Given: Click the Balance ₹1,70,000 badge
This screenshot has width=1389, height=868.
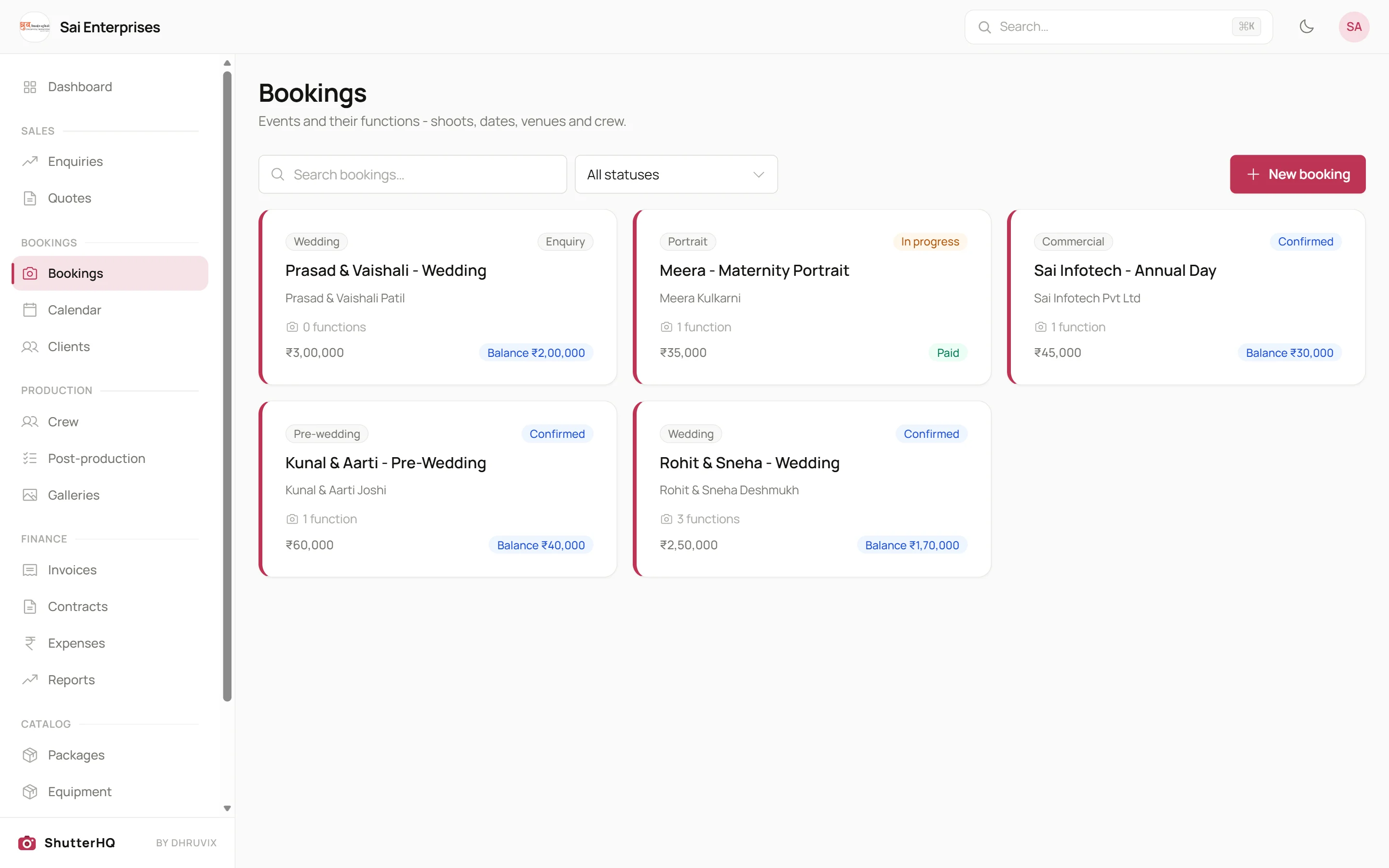Looking at the screenshot, I should 912,545.
